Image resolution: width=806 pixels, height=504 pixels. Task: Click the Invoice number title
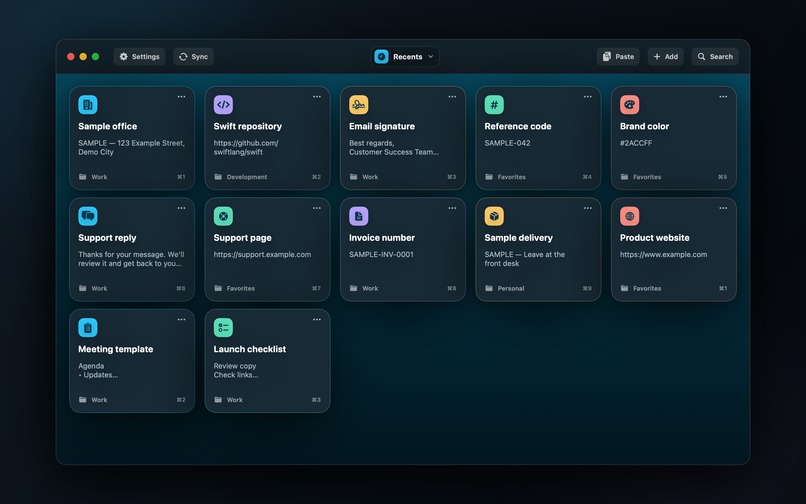tap(382, 238)
